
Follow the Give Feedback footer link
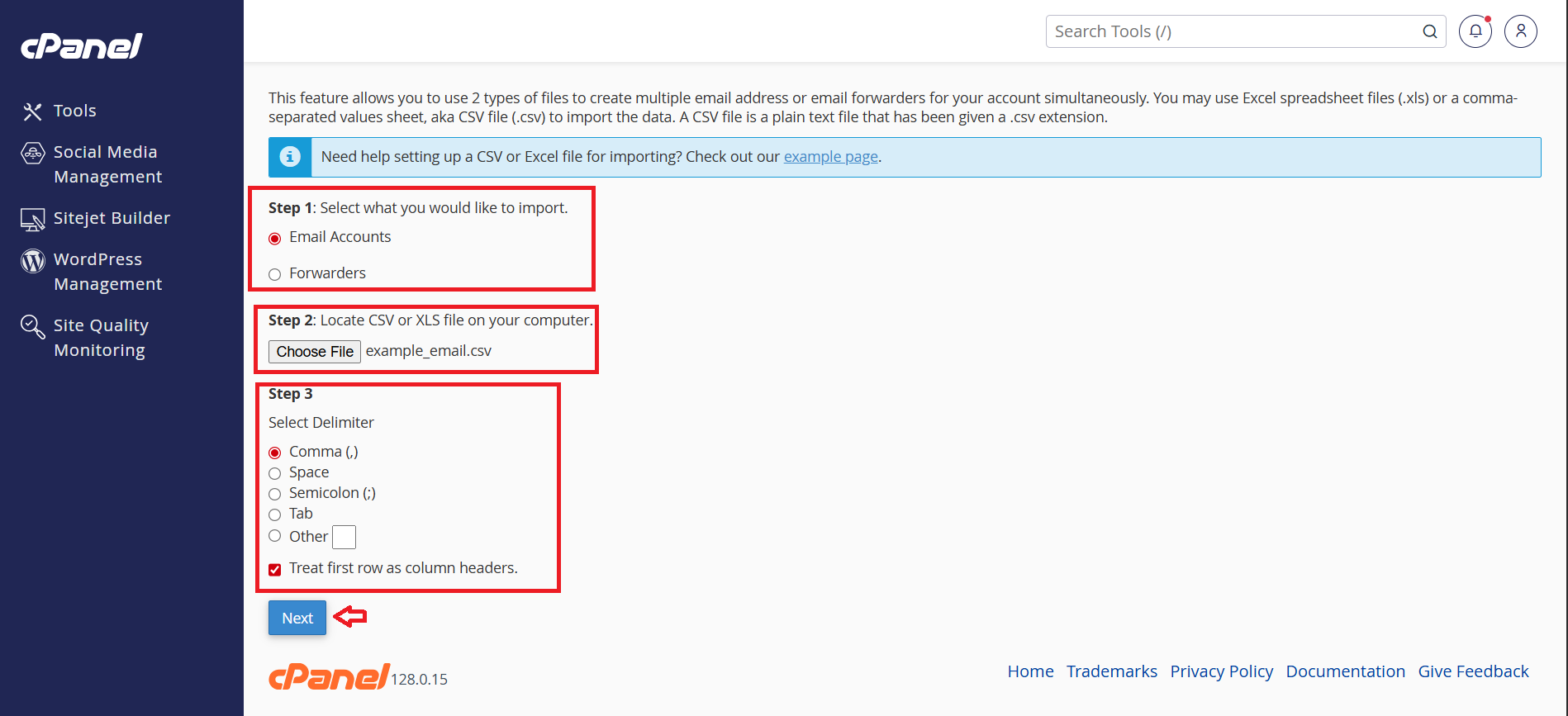[x=1473, y=671]
